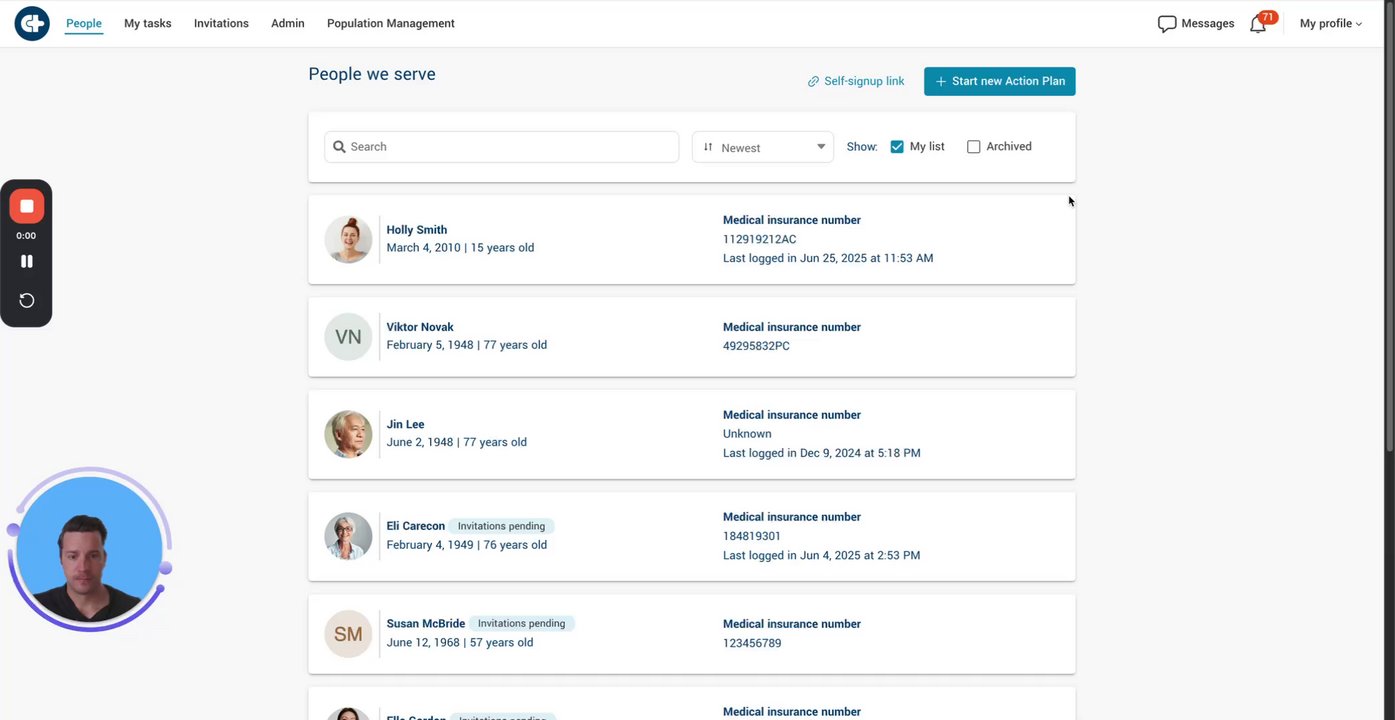Viewport: 1395px width, 720px height.
Task: Click the app logo icon
Action: click(x=32, y=23)
